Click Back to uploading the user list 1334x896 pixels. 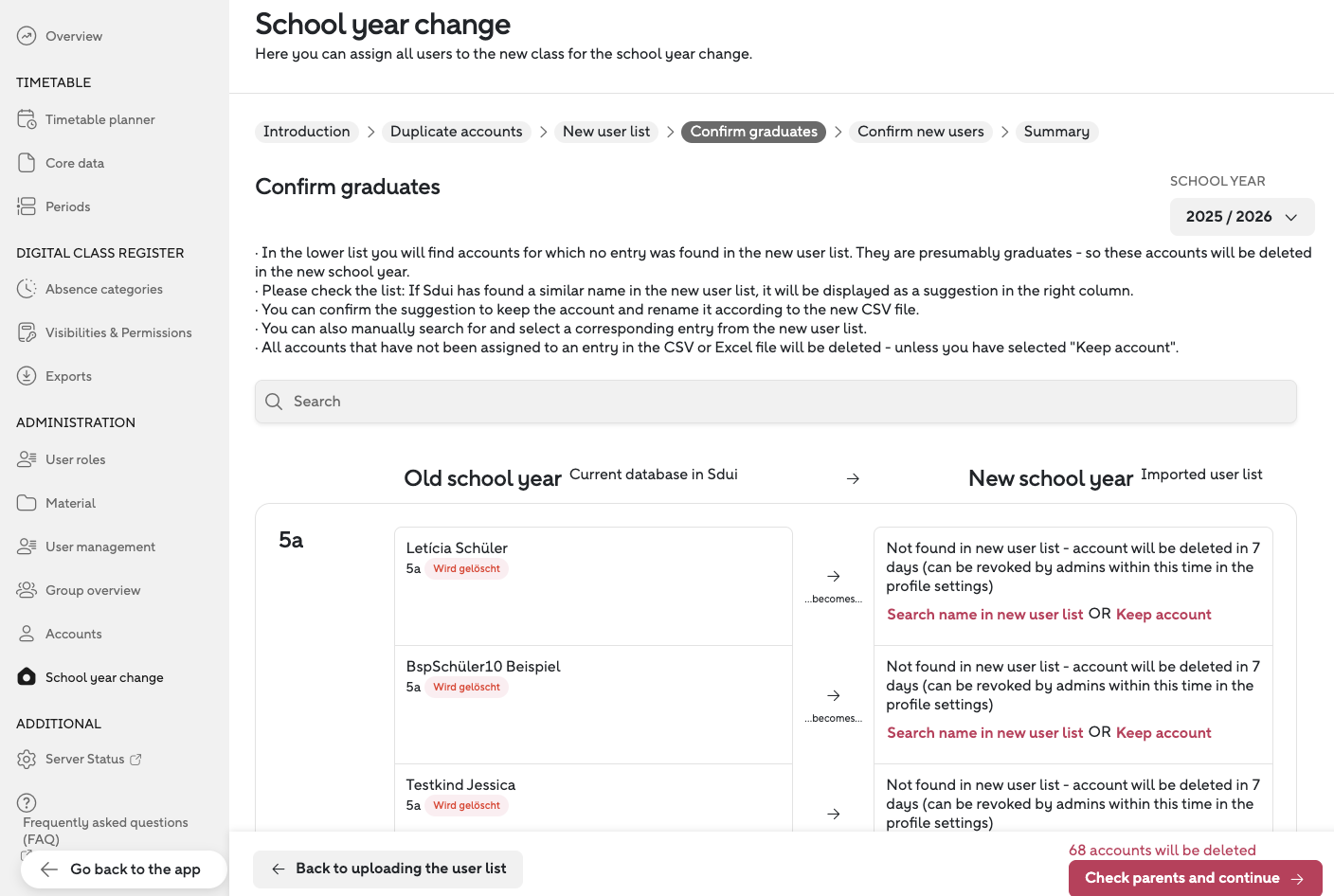tap(388, 869)
